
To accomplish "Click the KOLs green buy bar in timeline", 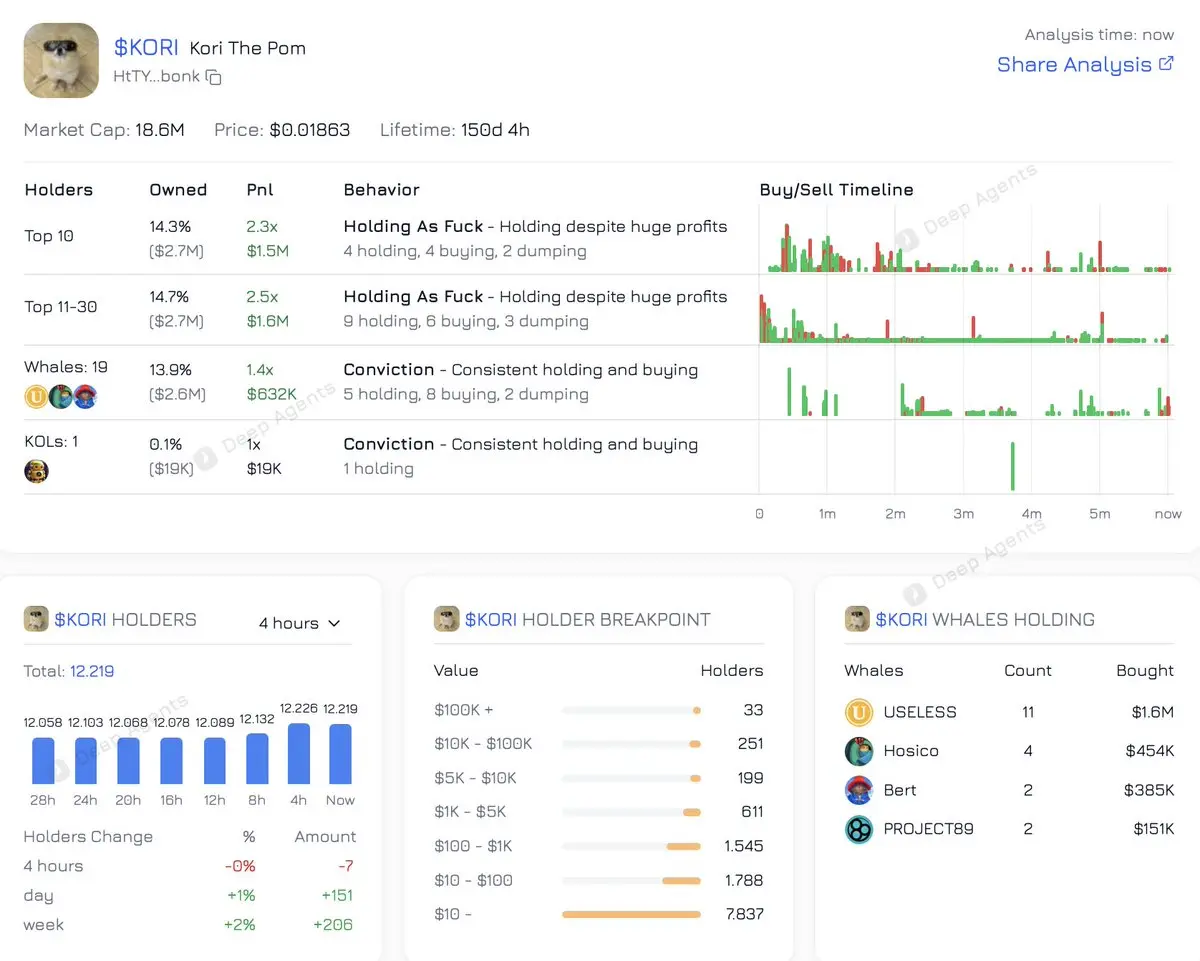I will tap(1012, 466).
